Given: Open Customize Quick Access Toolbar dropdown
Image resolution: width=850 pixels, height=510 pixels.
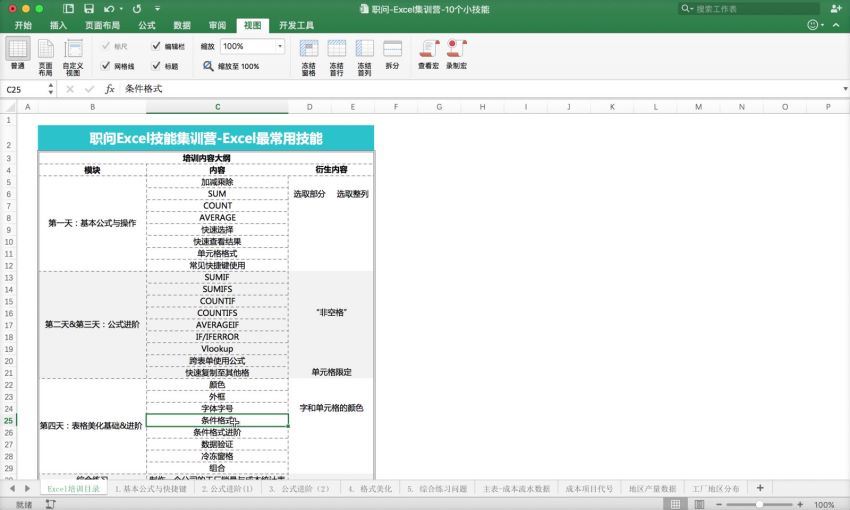Looking at the screenshot, I should (157, 9).
